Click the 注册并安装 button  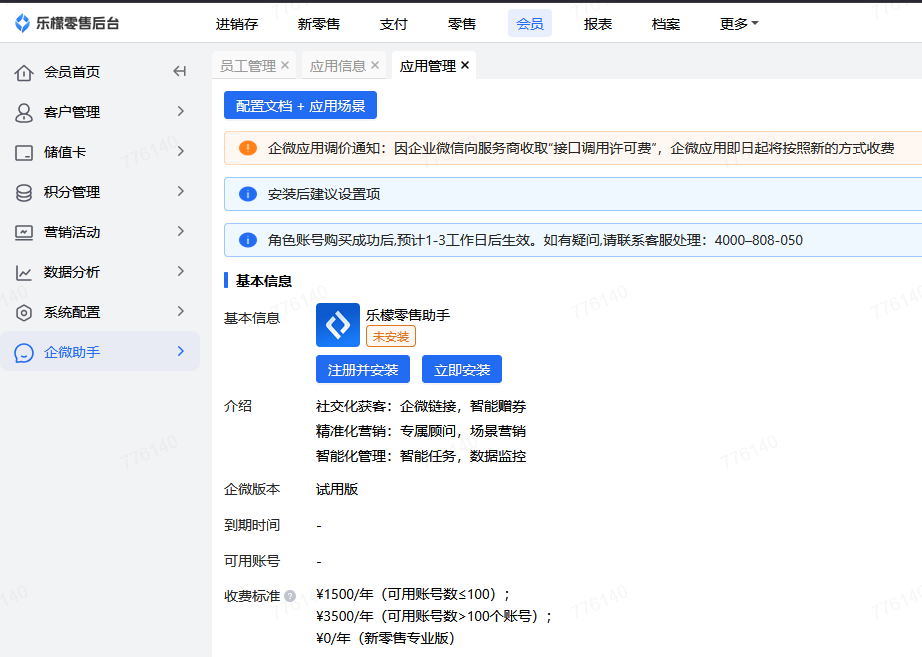363,369
